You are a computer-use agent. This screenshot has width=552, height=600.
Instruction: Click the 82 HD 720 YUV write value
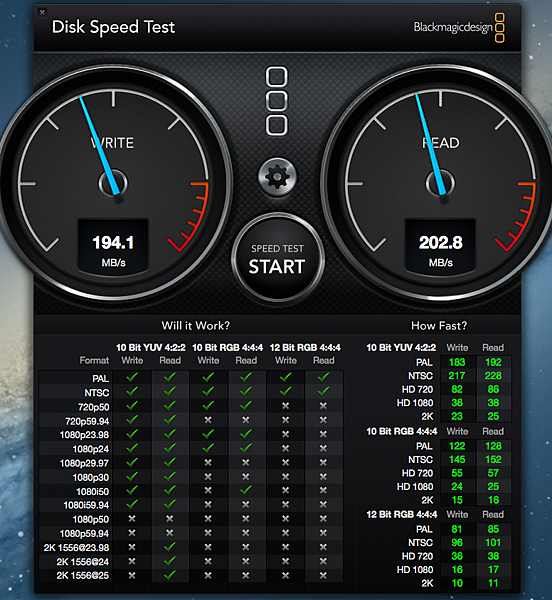457,389
